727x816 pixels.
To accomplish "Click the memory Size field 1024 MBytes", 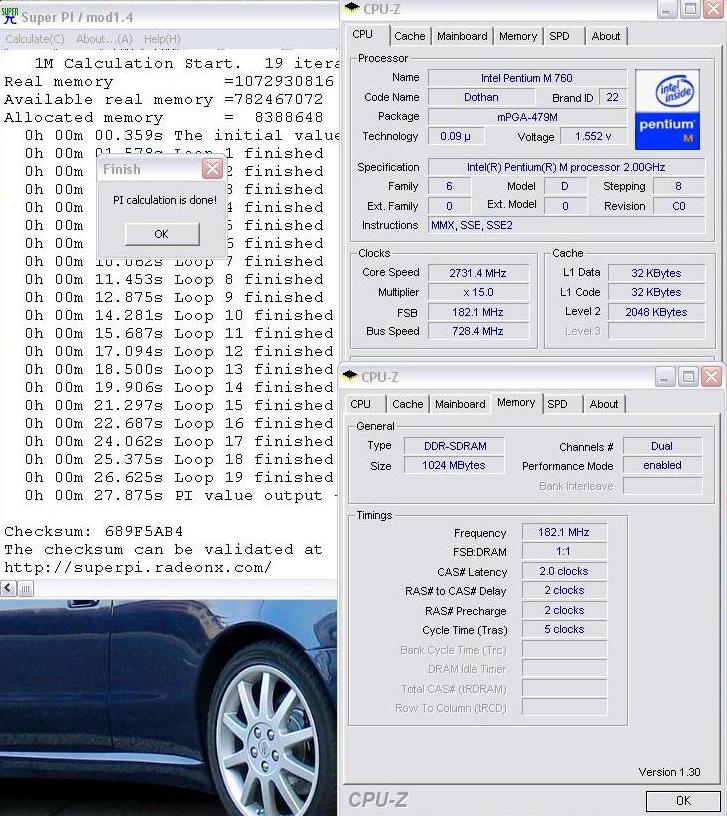I will coord(454,465).
